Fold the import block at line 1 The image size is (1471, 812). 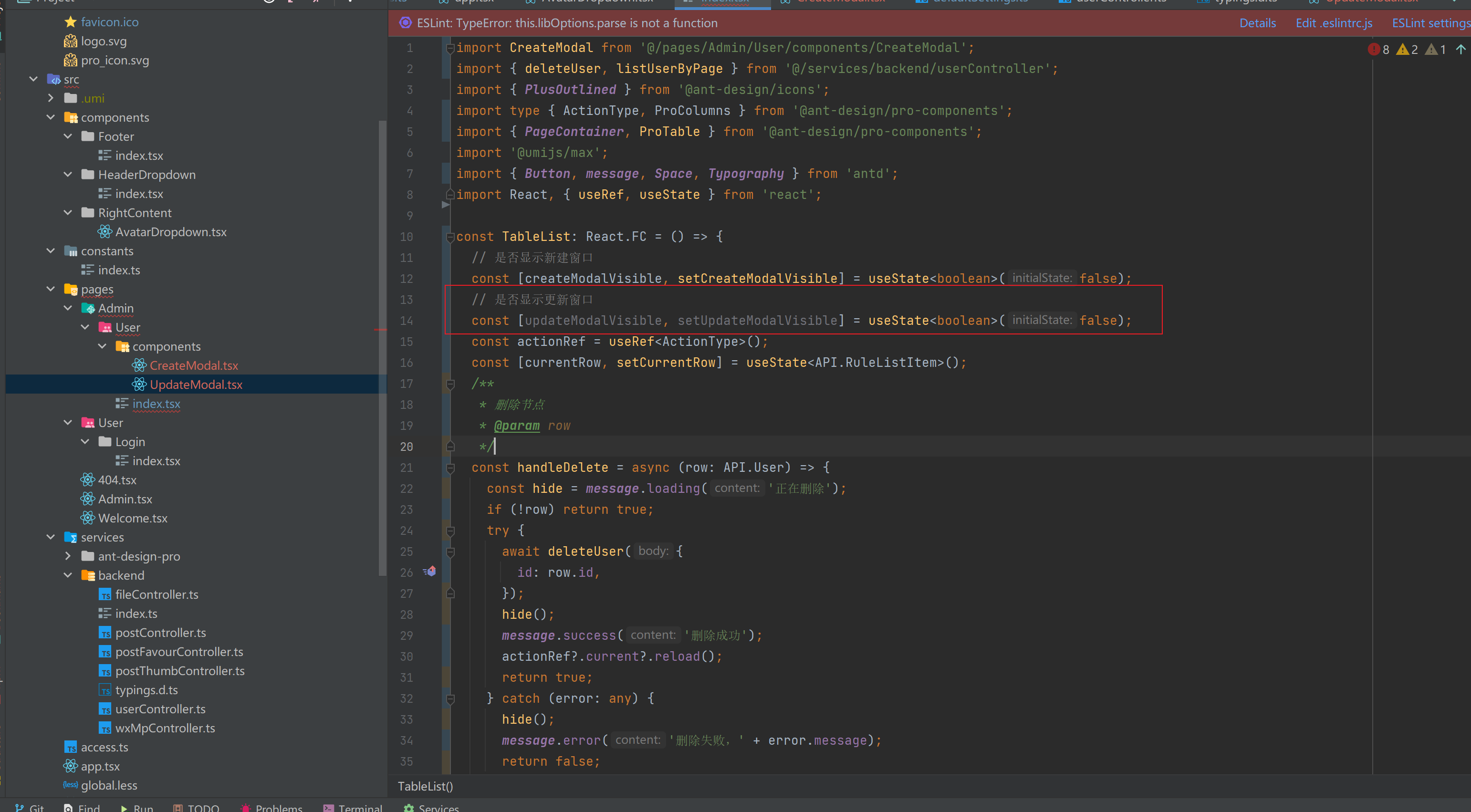[x=450, y=48]
